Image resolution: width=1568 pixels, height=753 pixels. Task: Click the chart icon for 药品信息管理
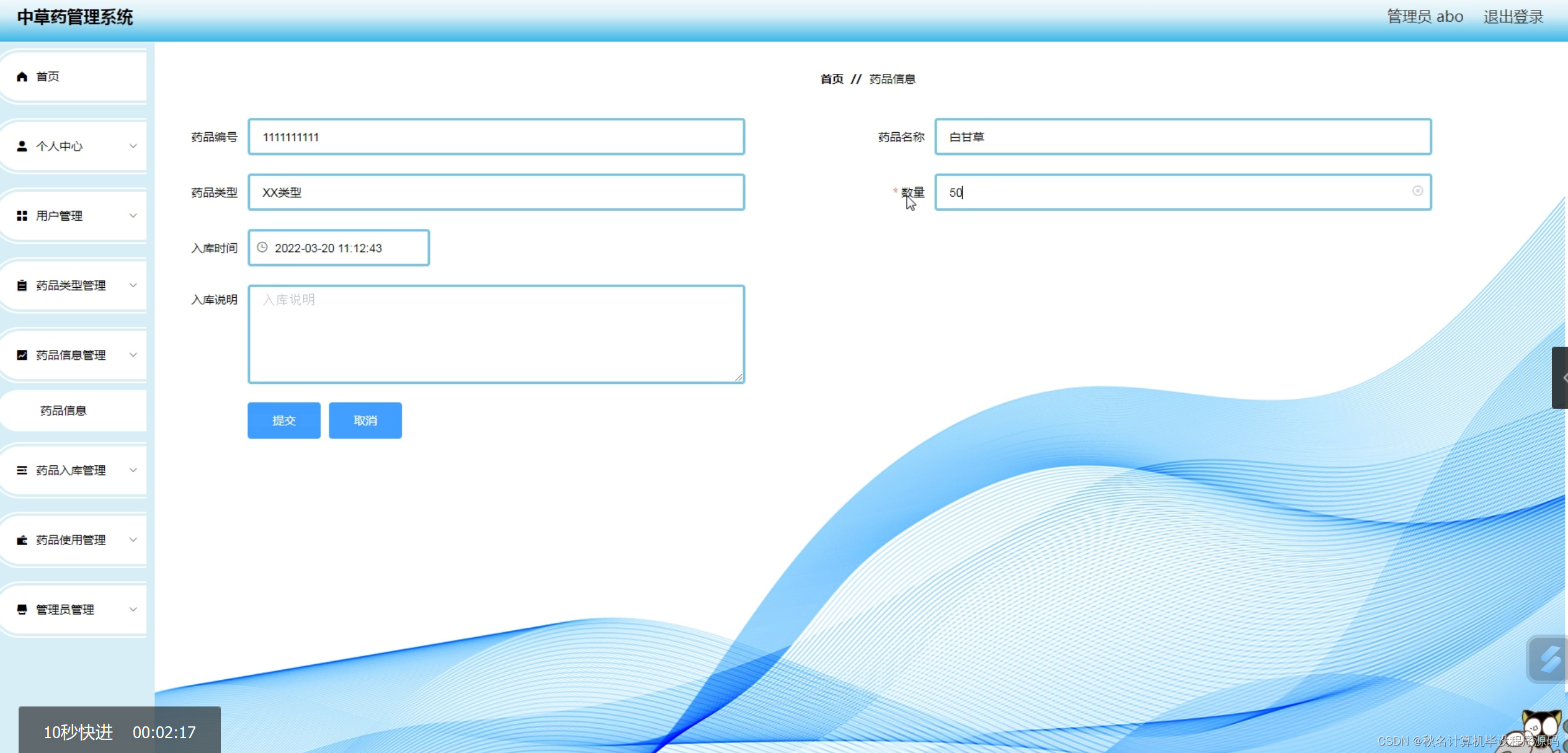[x=22, y=355]
